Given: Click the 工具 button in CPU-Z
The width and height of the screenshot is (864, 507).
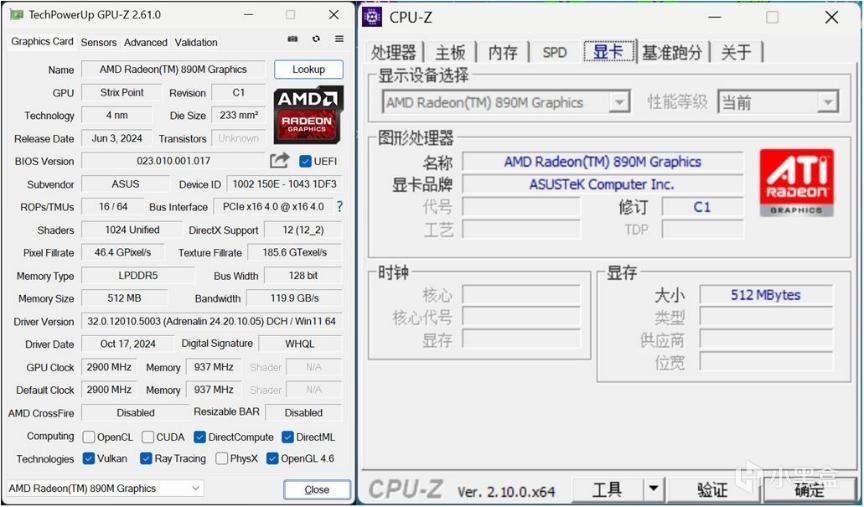Looking at the screenshot, I should click(x=607, y=489).
